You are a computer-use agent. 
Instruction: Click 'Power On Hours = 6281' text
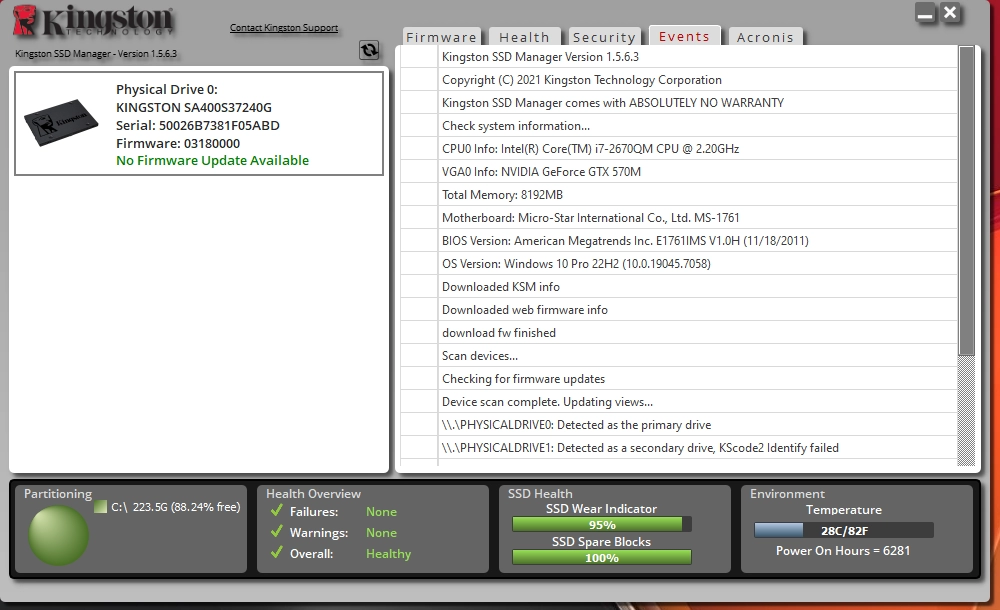[843, 551]
